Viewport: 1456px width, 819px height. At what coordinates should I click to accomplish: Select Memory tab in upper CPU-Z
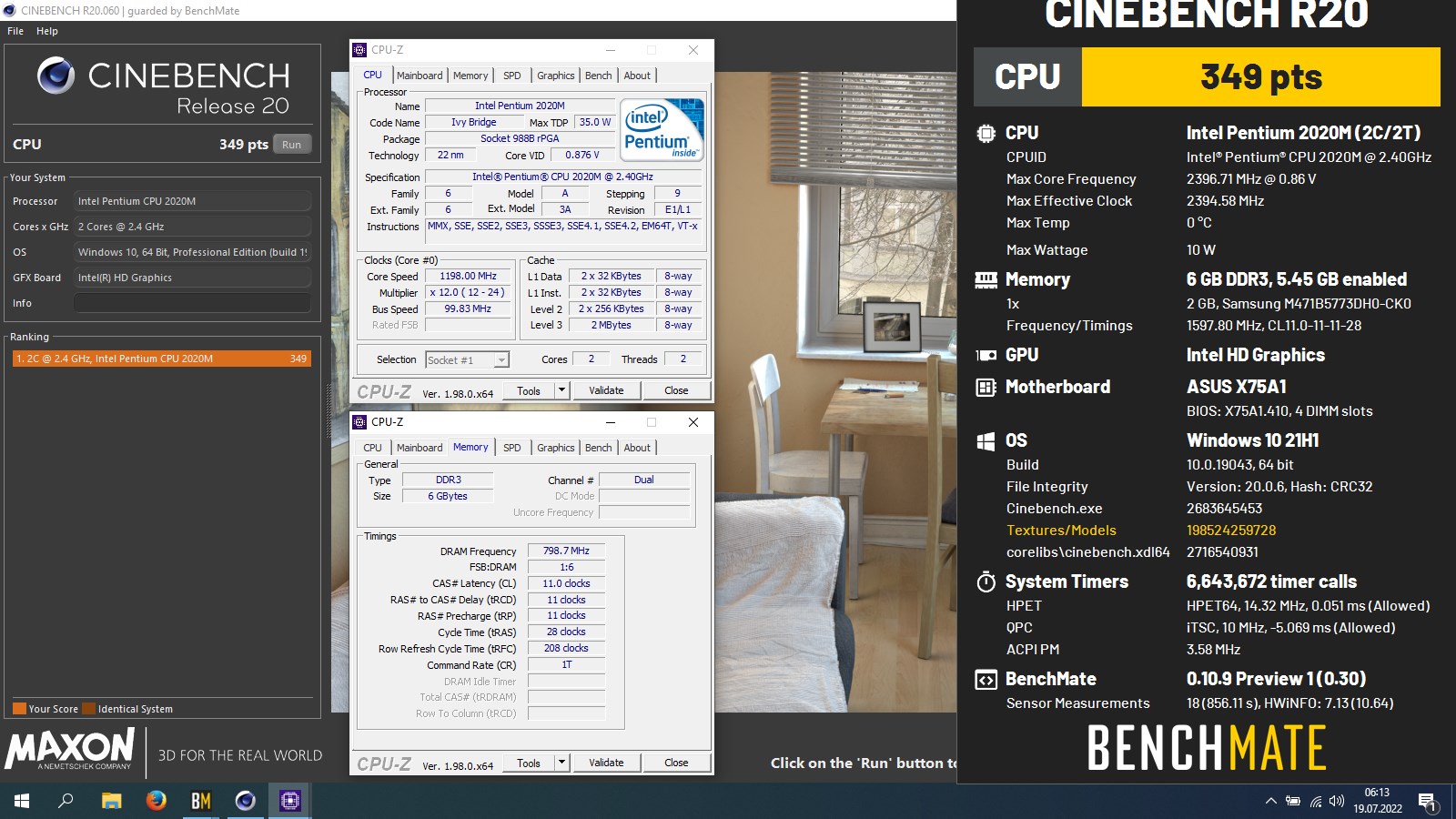coord(470,76)
